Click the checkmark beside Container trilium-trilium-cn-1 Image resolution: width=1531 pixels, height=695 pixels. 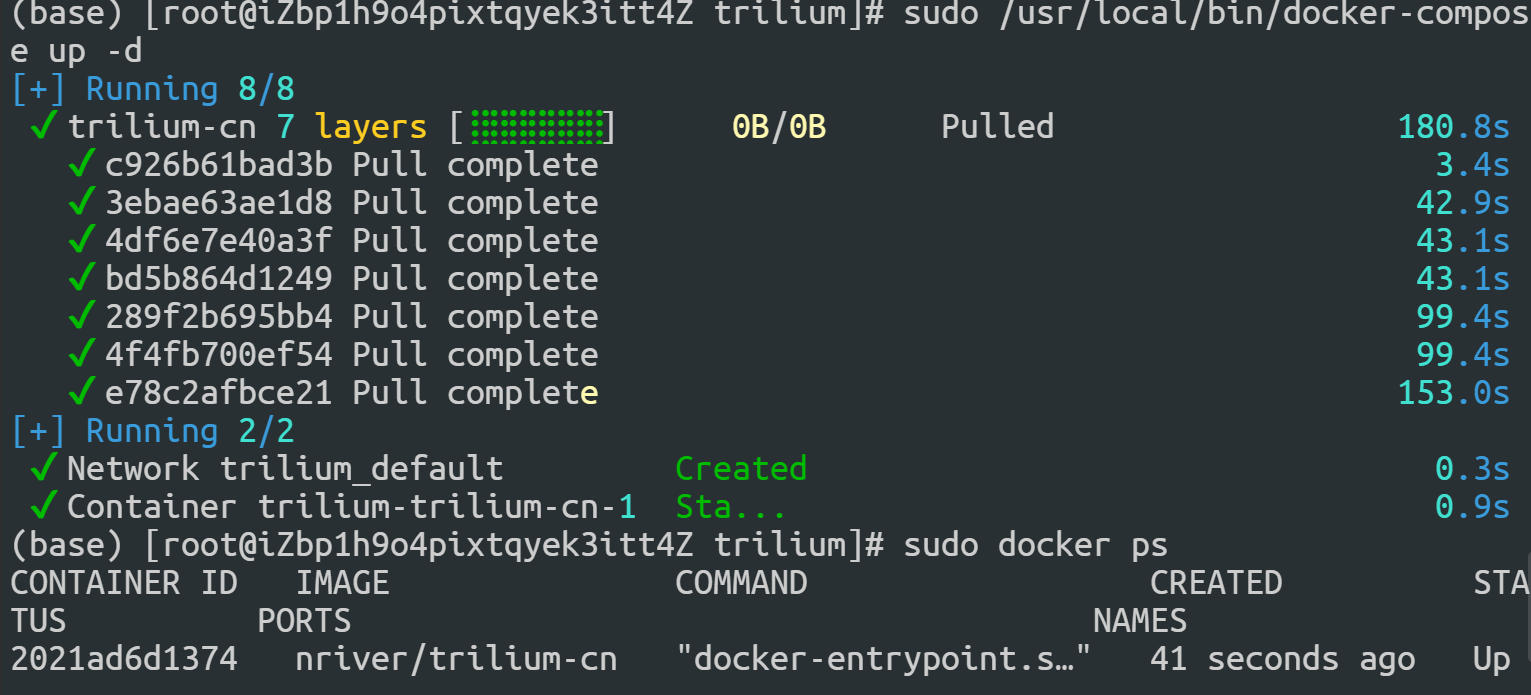(x=44, y=506)
